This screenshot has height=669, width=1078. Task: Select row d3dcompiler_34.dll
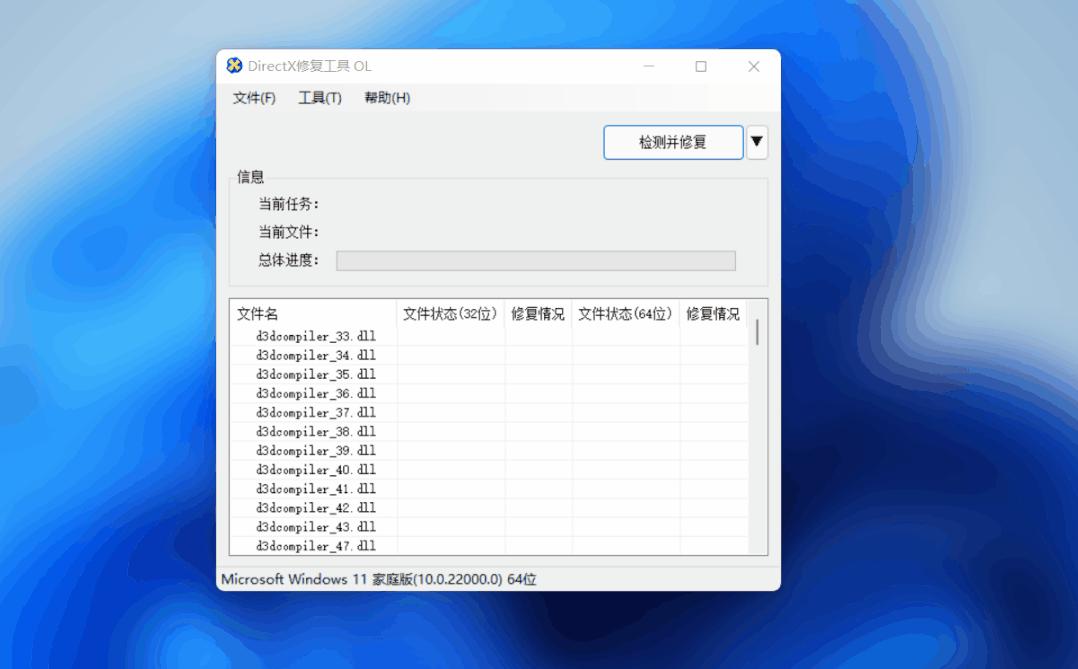488,355
